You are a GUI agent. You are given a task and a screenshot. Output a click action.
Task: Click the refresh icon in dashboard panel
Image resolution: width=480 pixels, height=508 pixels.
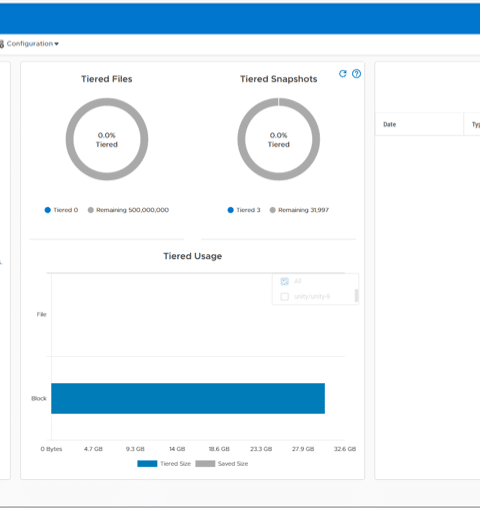pos(343,74)
